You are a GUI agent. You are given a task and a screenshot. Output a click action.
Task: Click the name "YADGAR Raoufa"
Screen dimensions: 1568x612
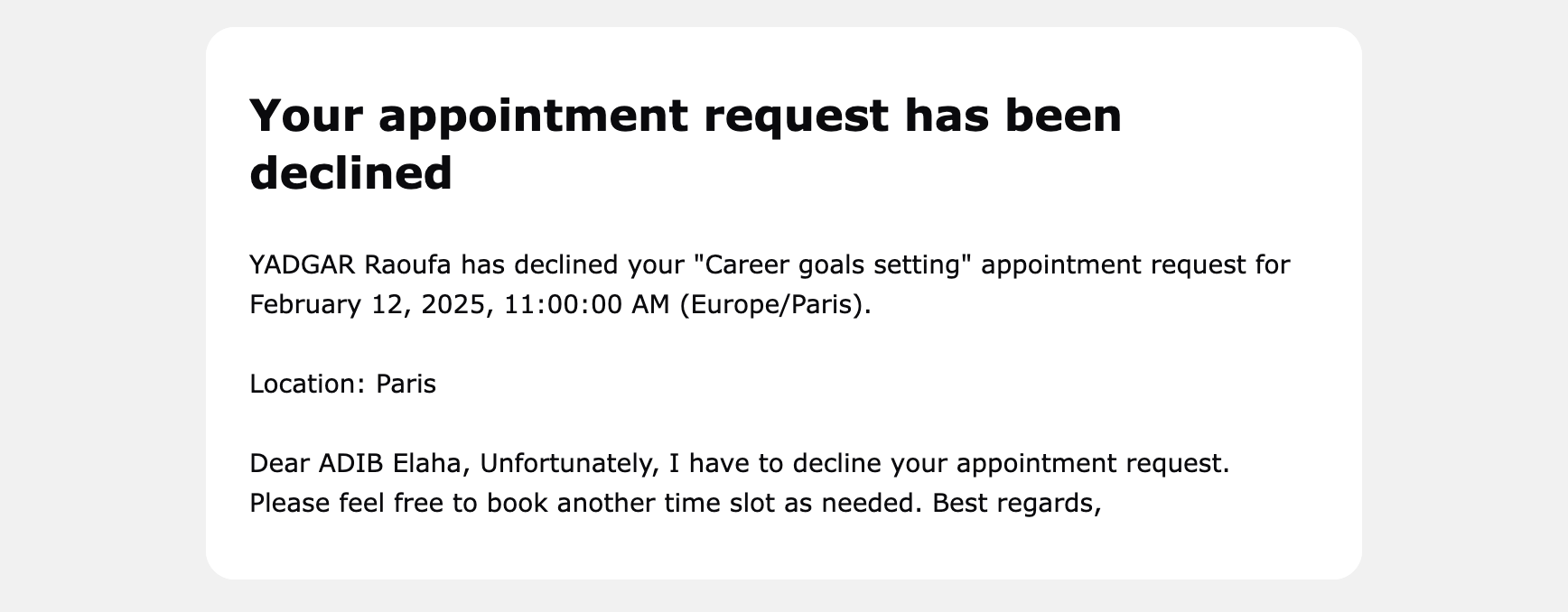click(x=350, y=265)
